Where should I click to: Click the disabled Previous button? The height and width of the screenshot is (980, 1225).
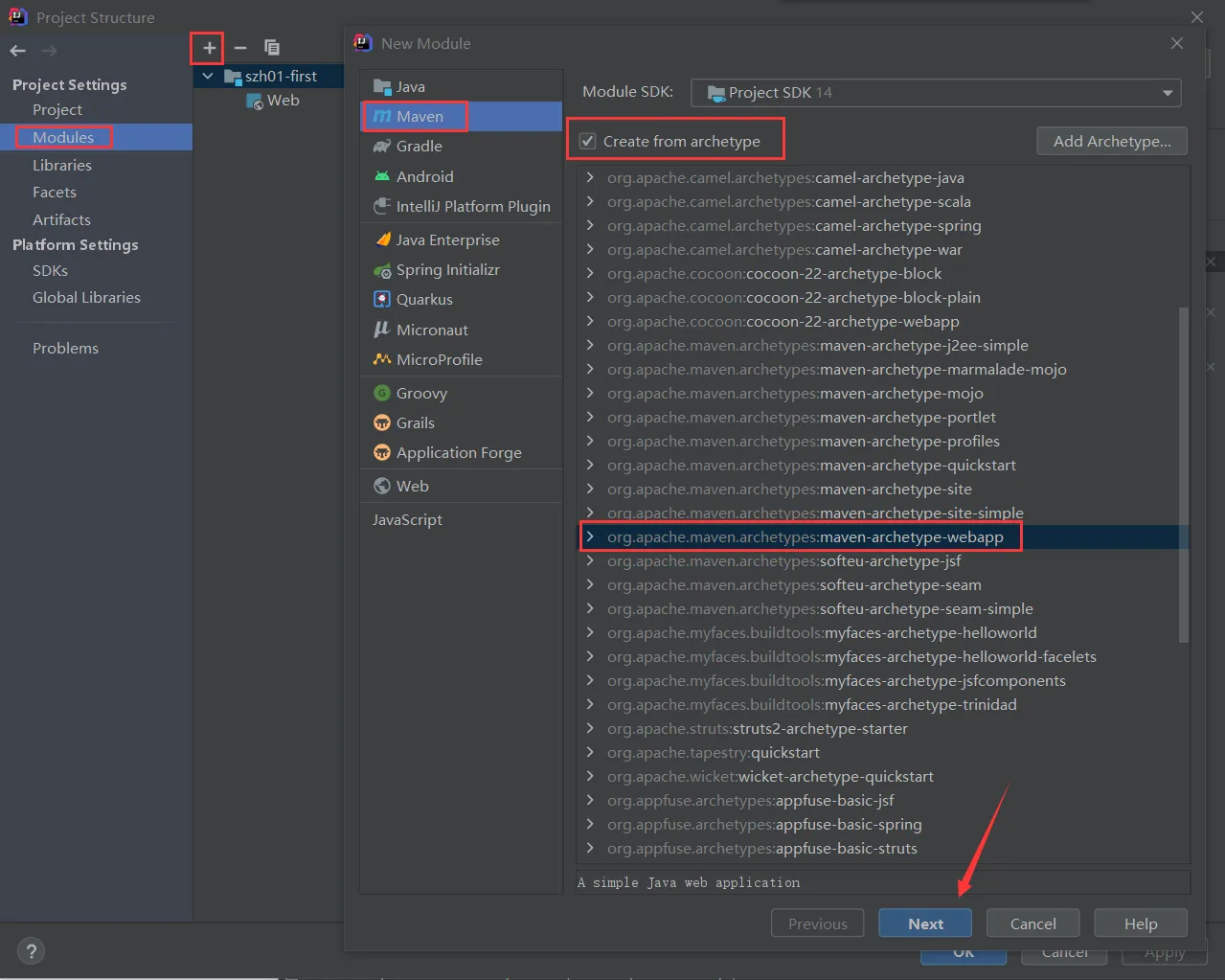818,923
